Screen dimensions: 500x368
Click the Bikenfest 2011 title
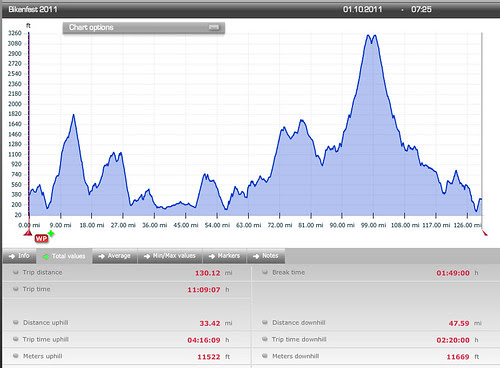click(x=33, y=9)
